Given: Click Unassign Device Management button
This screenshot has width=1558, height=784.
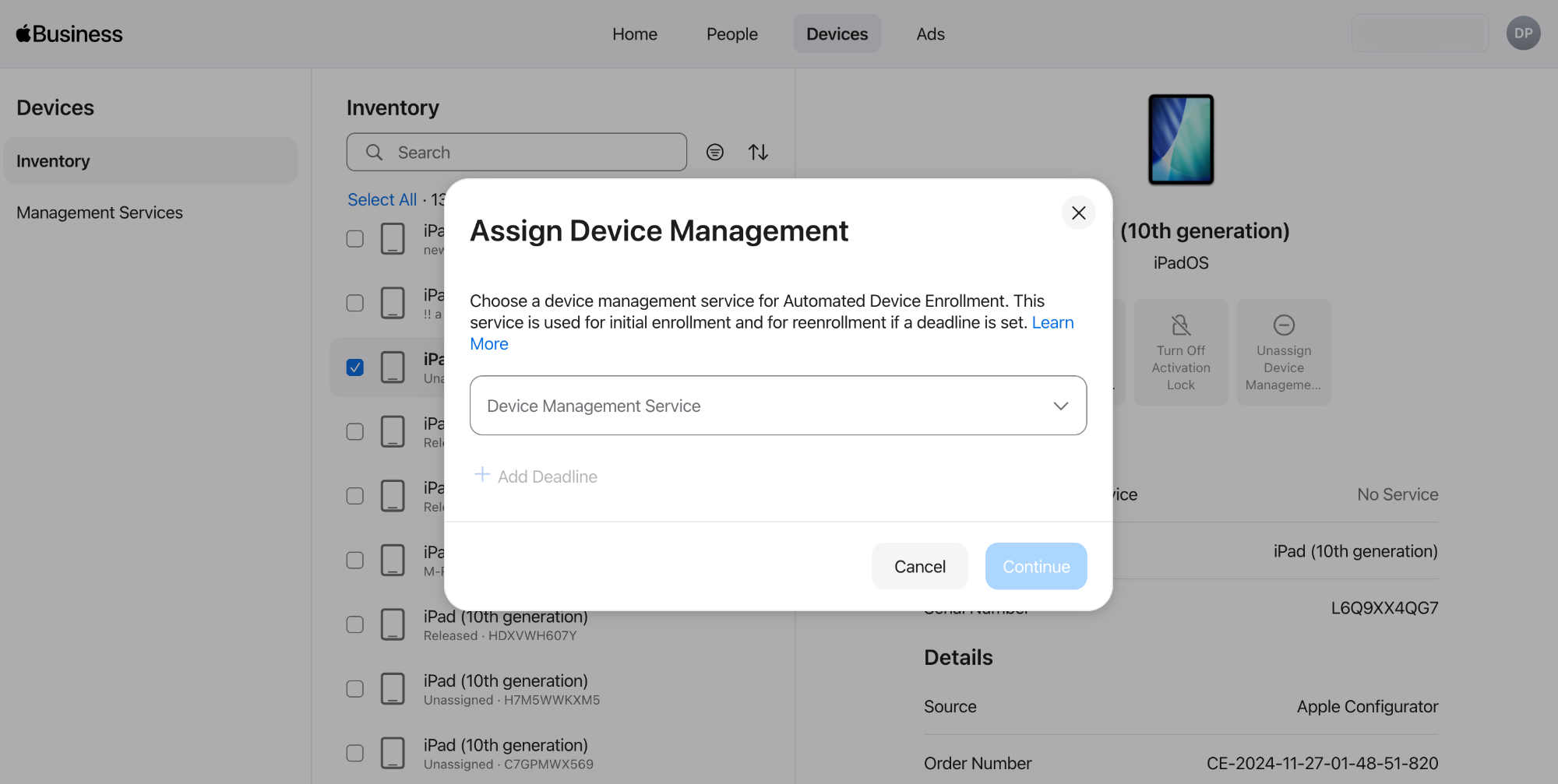Looking at the screenshot, I should coord(1283,352).
